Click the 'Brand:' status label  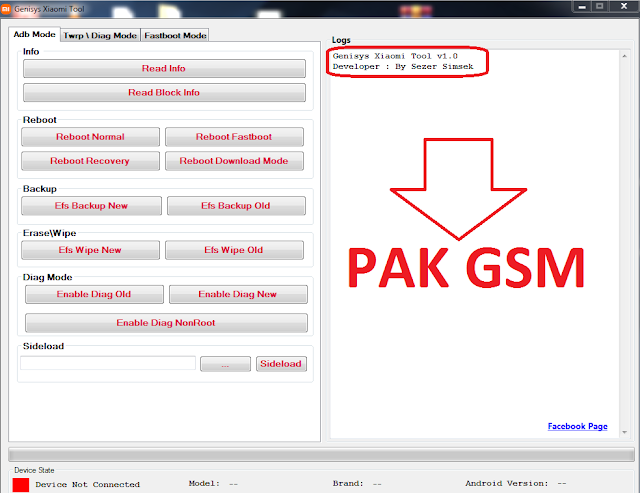[x=348, y=484]
